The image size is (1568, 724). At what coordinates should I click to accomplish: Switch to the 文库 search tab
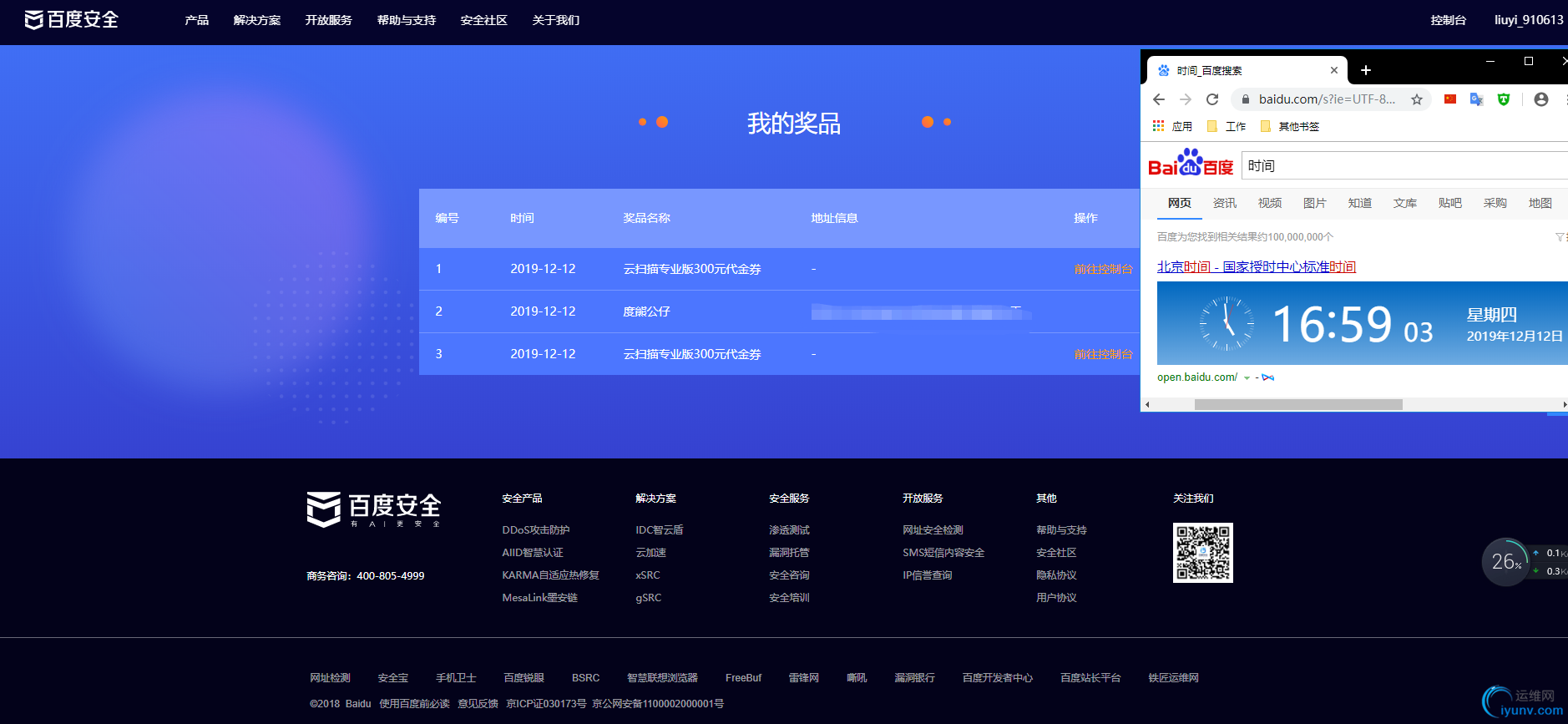point(1405,203)
